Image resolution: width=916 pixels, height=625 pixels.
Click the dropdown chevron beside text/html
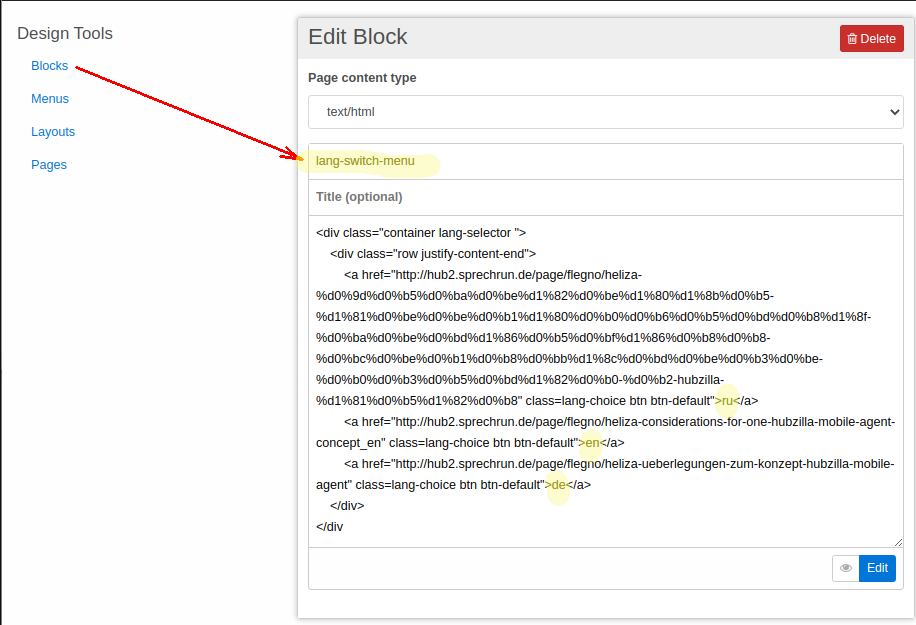(895, 112)
